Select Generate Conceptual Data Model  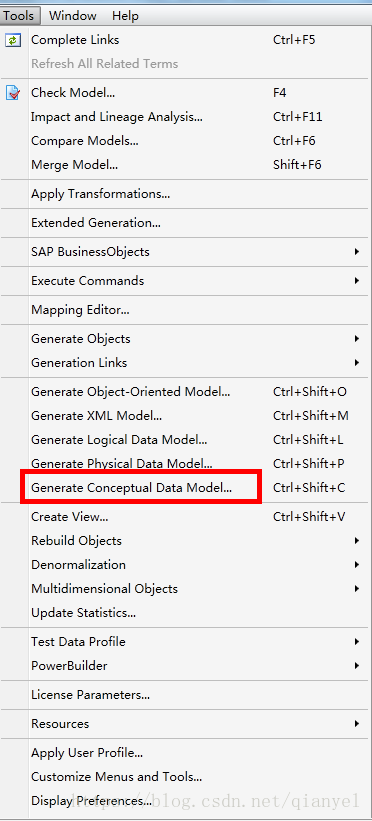coord(186,488)
